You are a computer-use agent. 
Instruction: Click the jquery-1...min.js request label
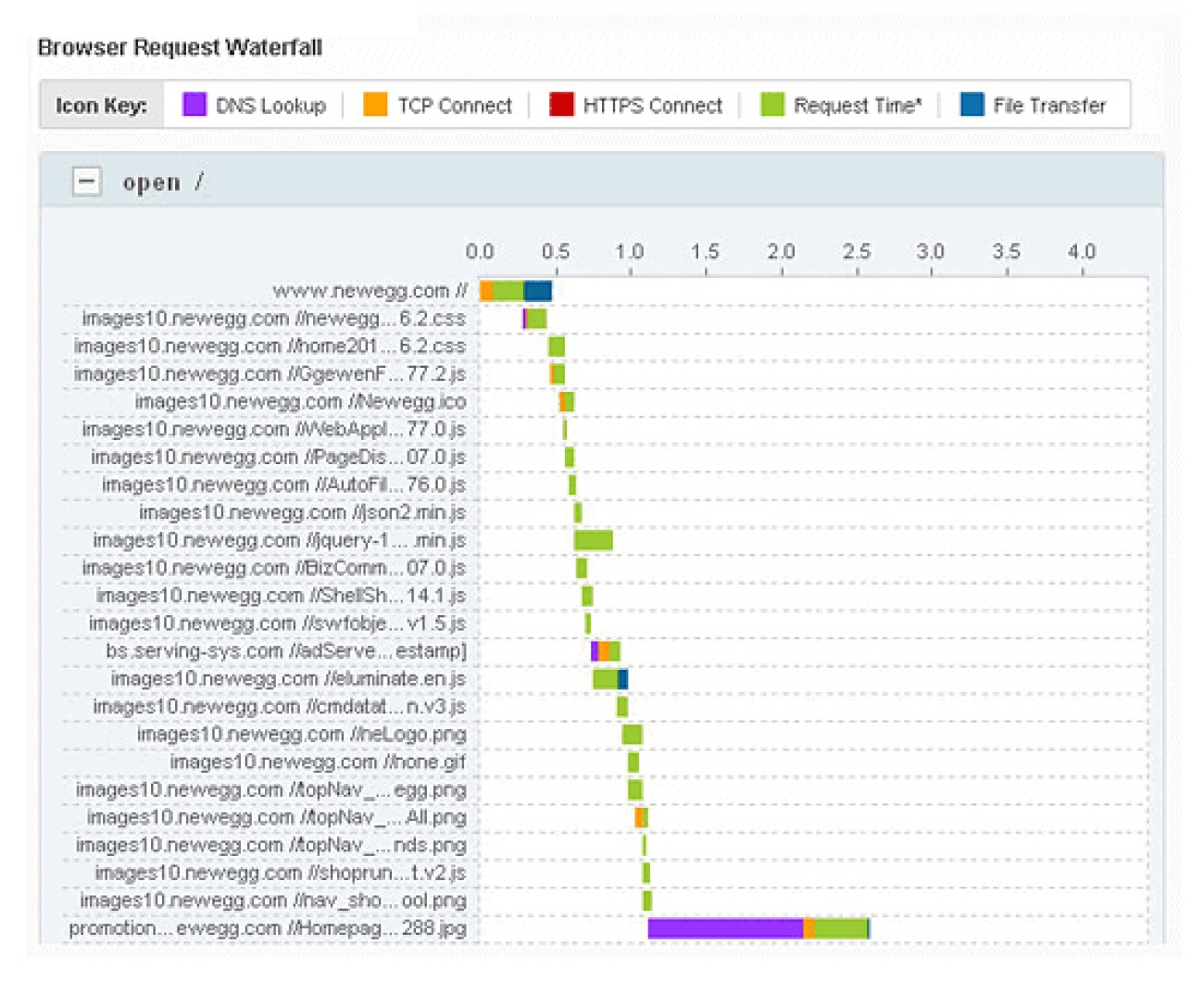[278, 539]
